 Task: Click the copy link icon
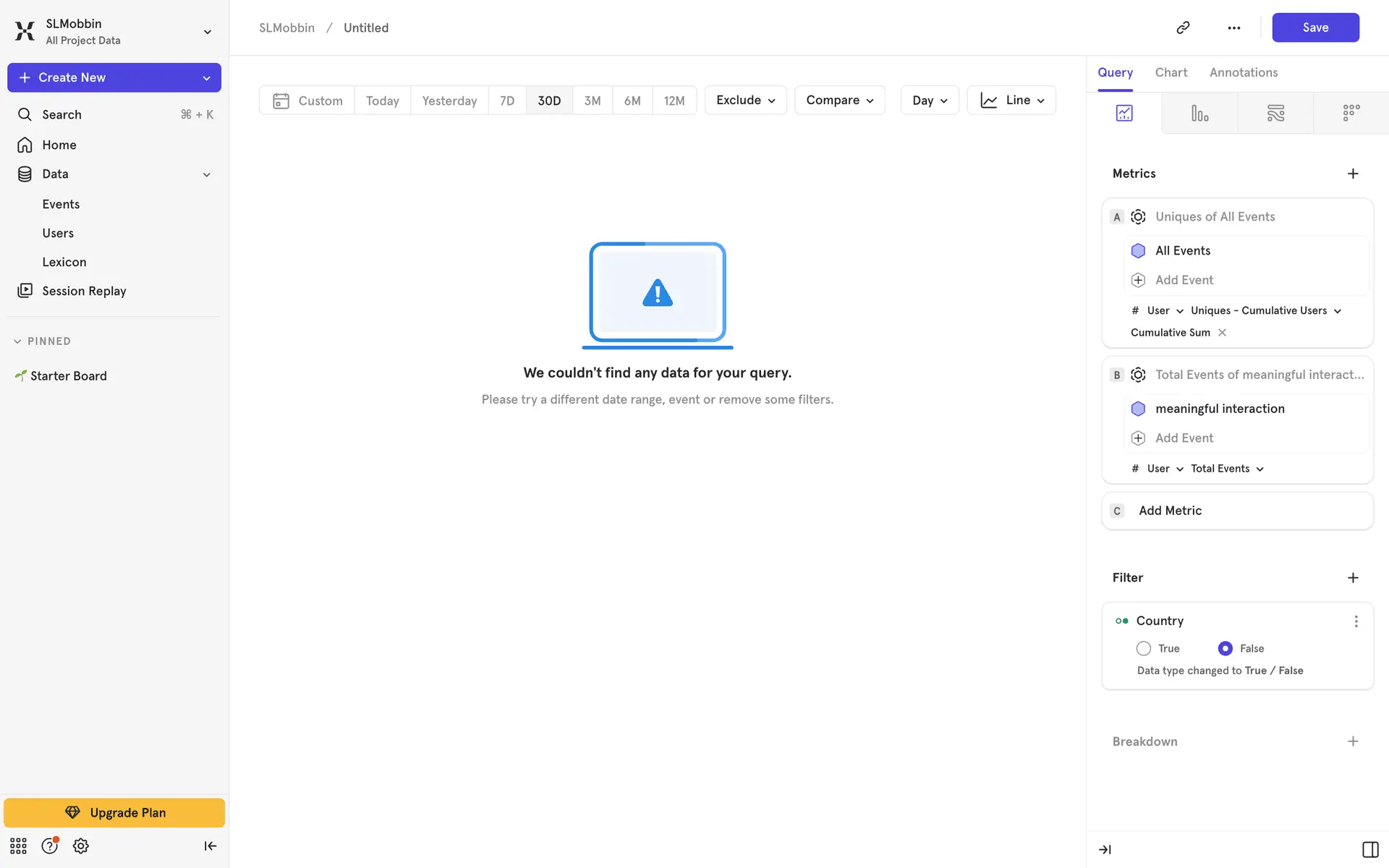coord(1183,27)
